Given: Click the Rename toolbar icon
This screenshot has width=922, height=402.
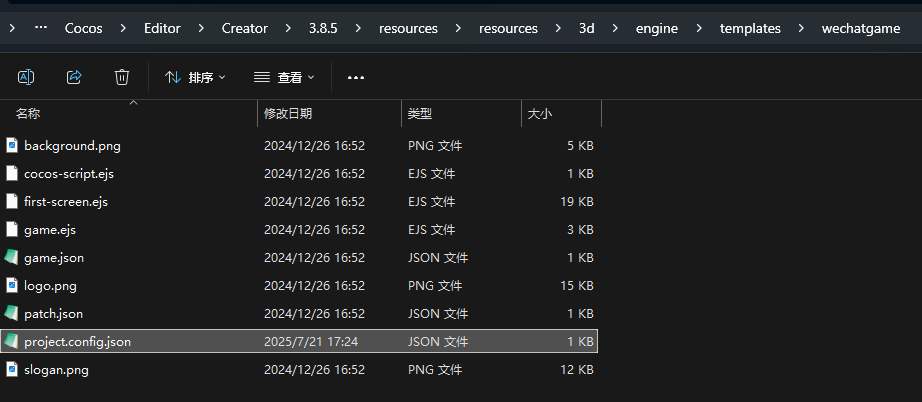Looking at the screenshot, I should 27,77.
